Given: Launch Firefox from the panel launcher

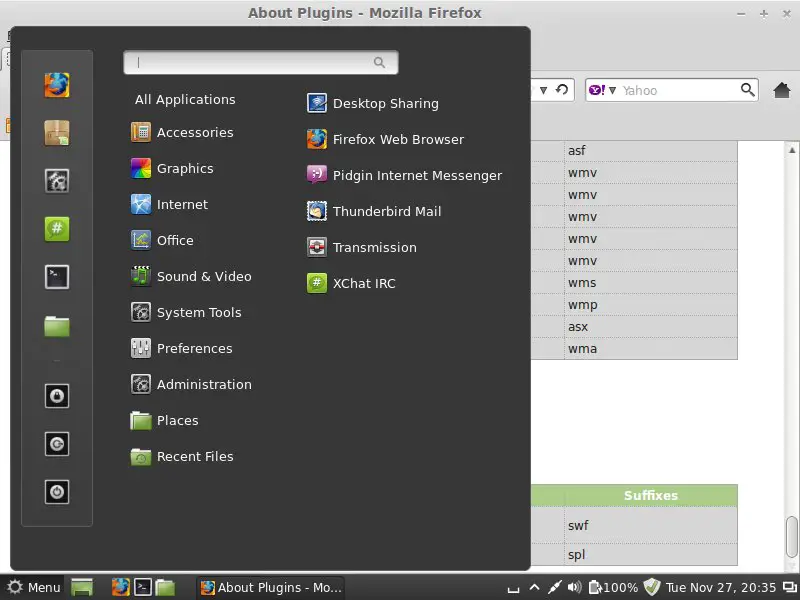Looking at the screenshot, I should coord(121,587).
